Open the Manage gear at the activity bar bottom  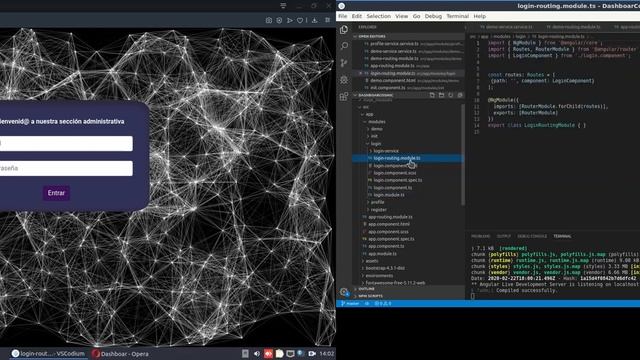click(x=344, y=292)
